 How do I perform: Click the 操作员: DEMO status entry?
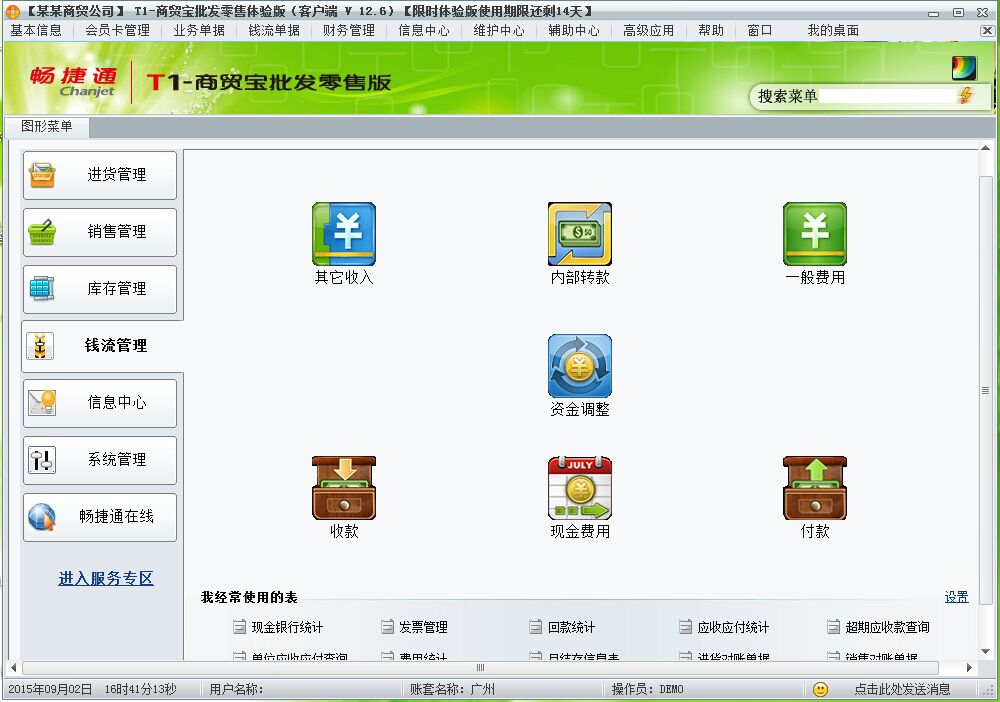click(x=647, y=689)
